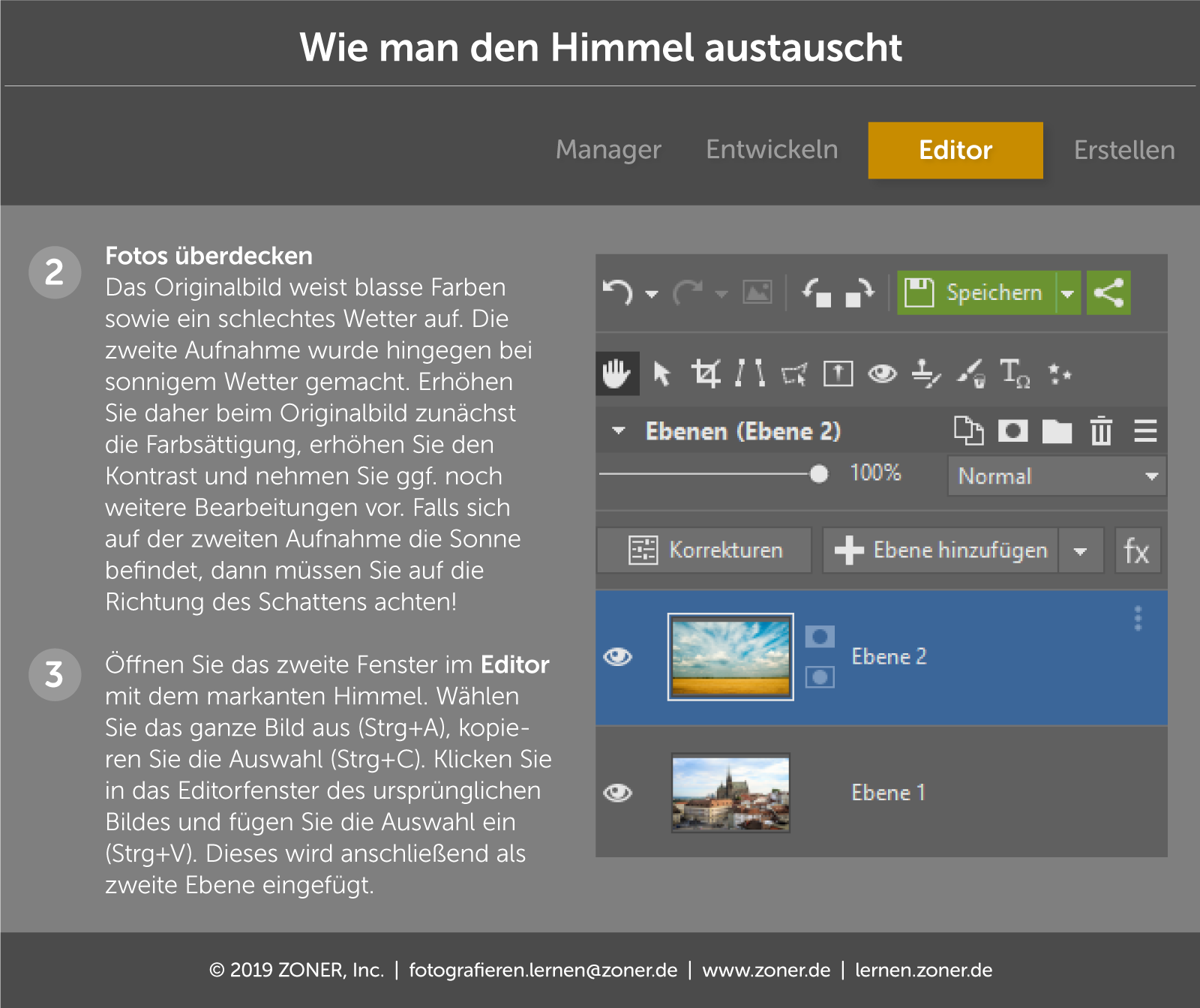Toggle the Eye preview tool
Image resolution: width=1200 pixels, height=1008 pixels.
[x=883, y=373]
